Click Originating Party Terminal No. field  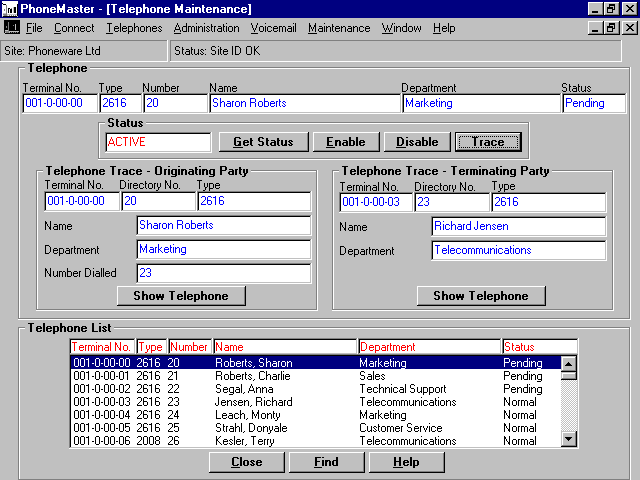point(82,201)
